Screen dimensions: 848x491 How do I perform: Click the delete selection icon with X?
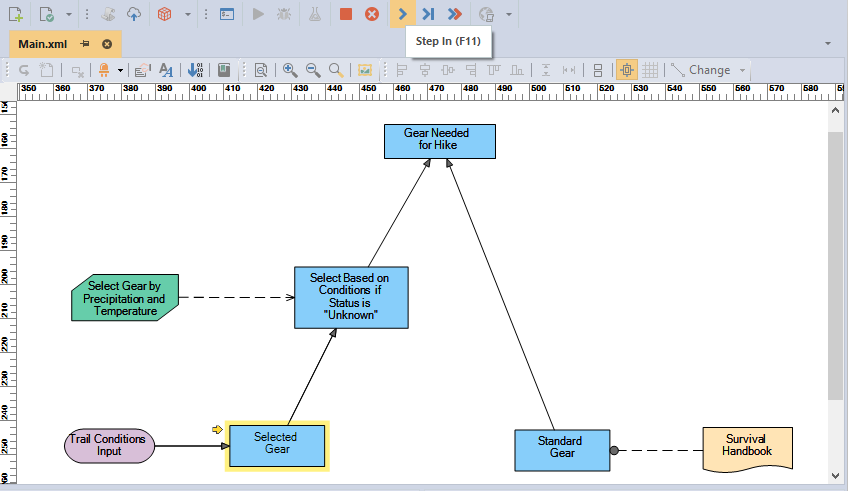coord(77,70)
